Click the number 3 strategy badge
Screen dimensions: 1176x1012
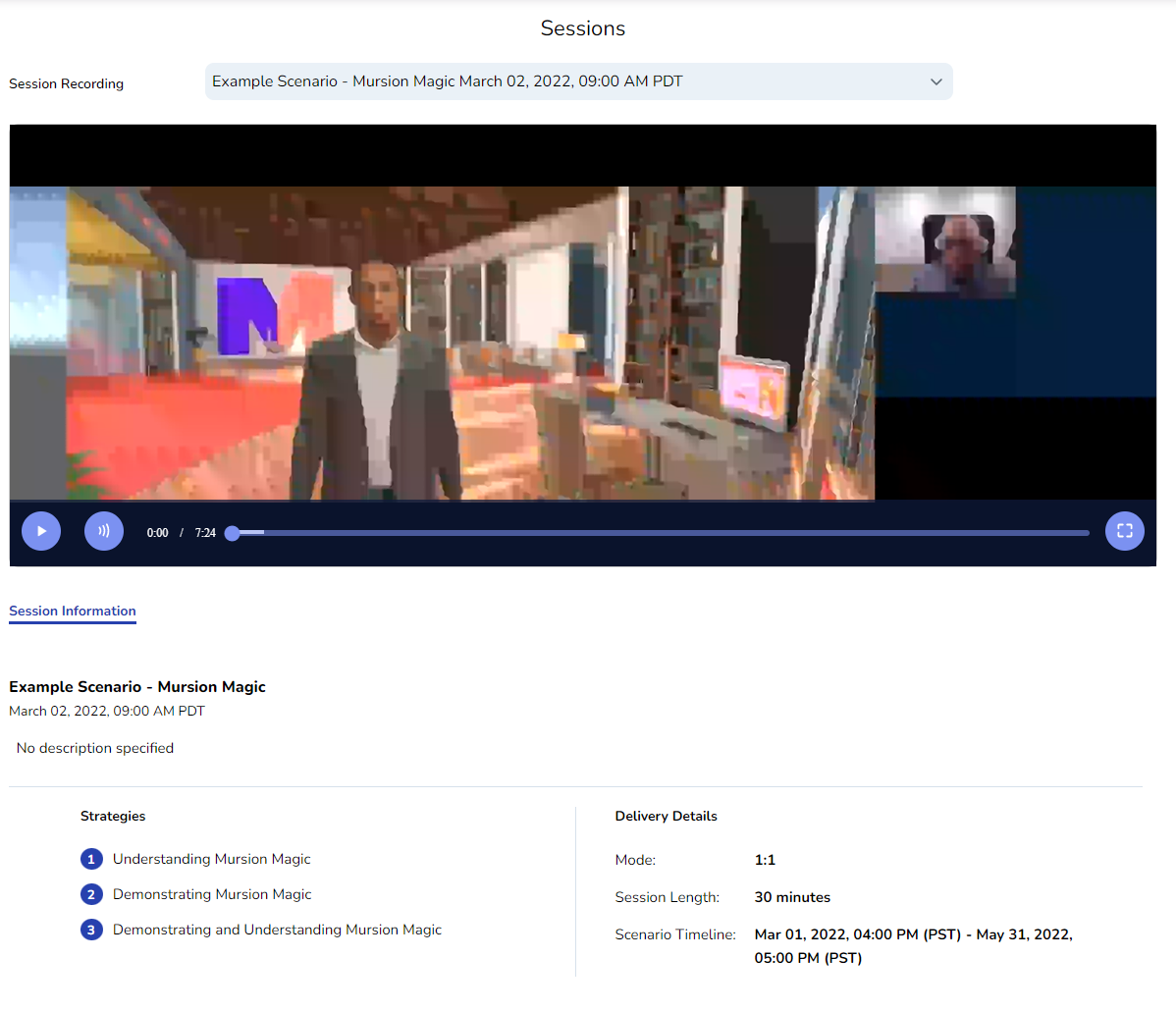tap(91, 930)
